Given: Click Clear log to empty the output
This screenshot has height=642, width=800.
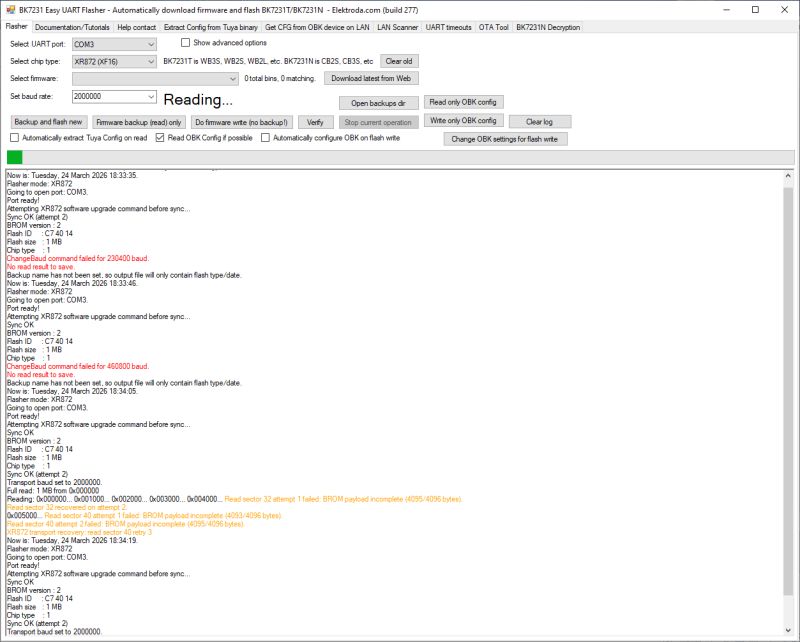Looking at the screenshot, I should tap(542, 121).
